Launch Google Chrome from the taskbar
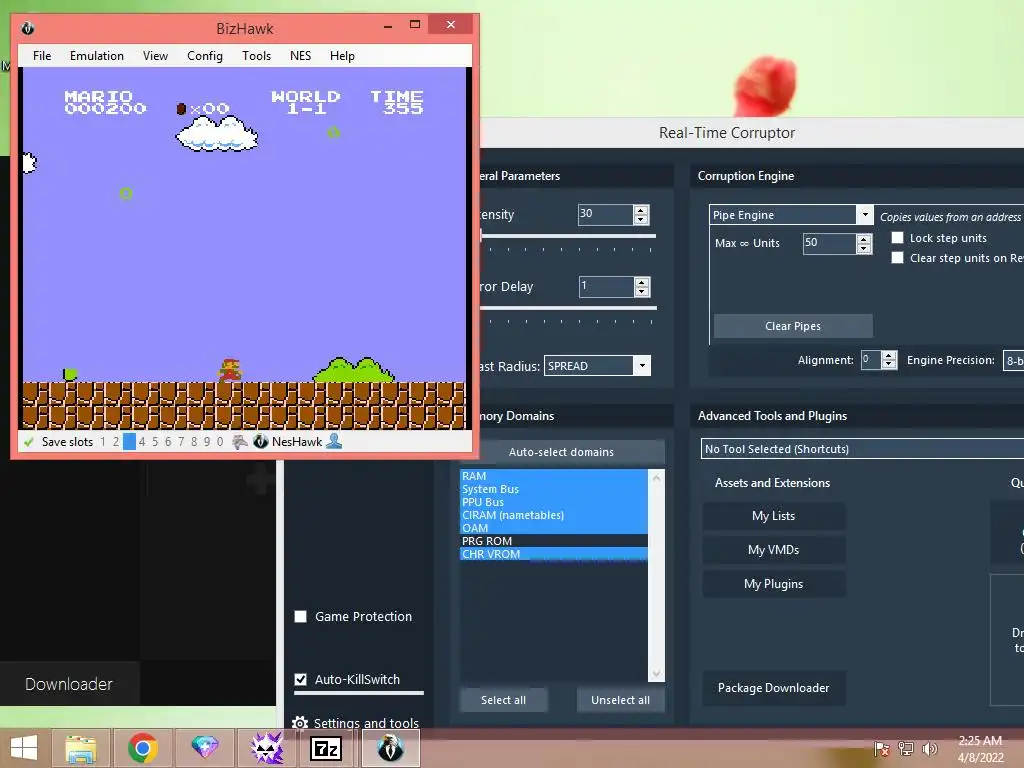The image size is (1024, 768). pos(142,748)
